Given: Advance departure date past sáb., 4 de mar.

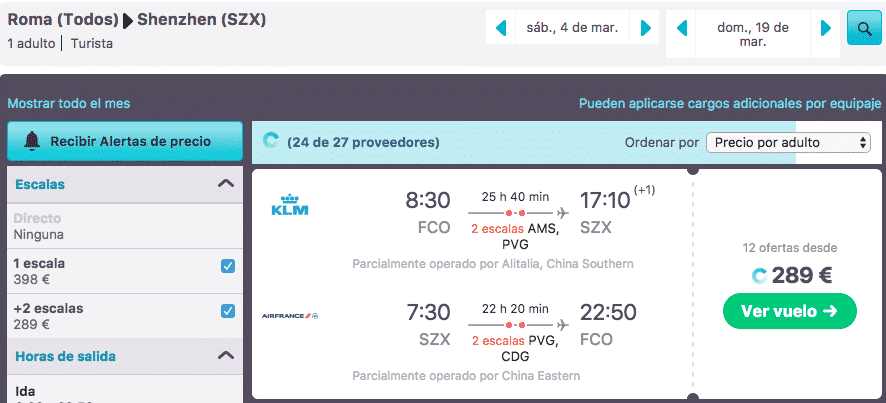Looking at the screenshot, I should (645, 27).
